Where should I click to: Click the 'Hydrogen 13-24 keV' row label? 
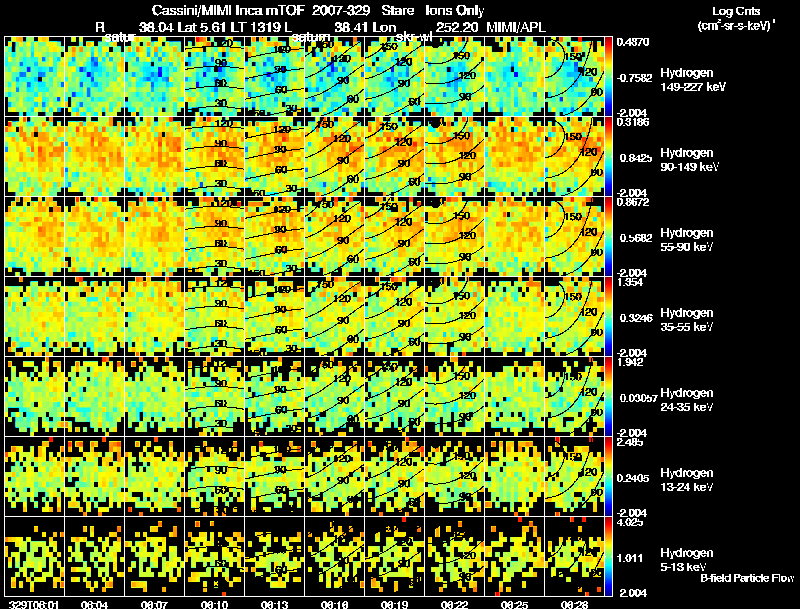click(686, 480)
